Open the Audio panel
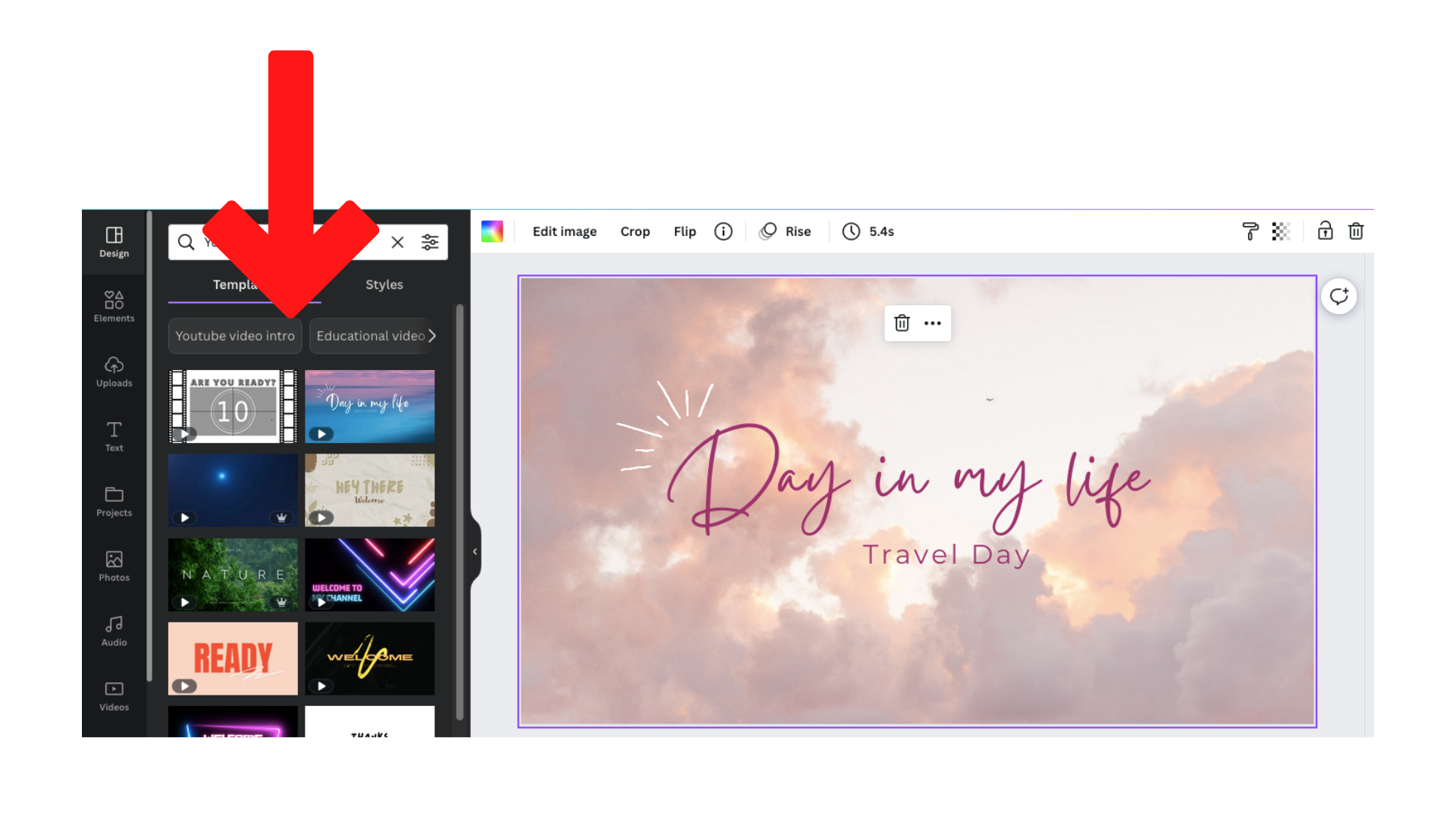Image resolution: width=1456 pixels, height=819 pixels. pyautogui.click(x=113, y=630)
